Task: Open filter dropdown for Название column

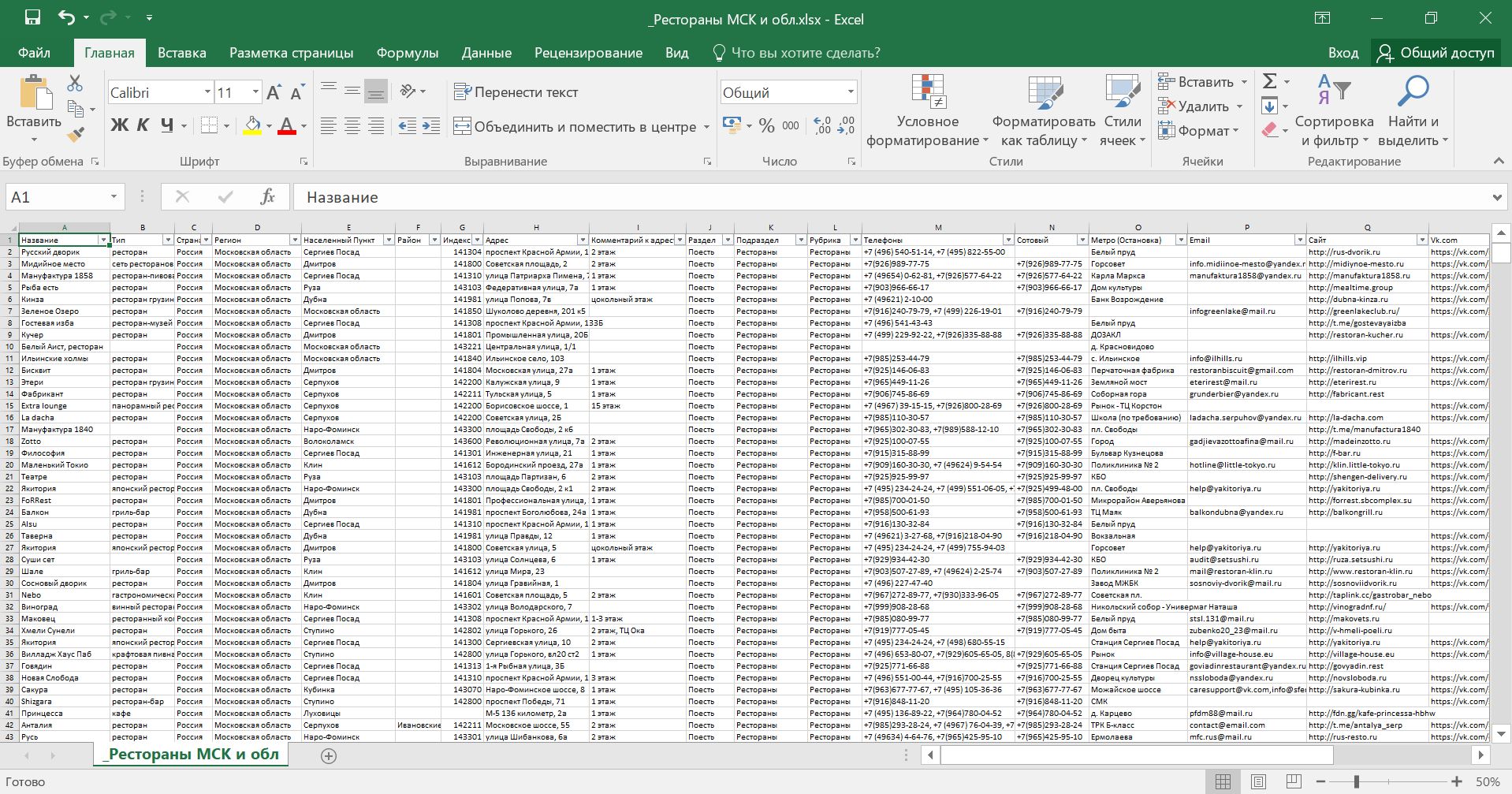Action: (x=103, y=240)
